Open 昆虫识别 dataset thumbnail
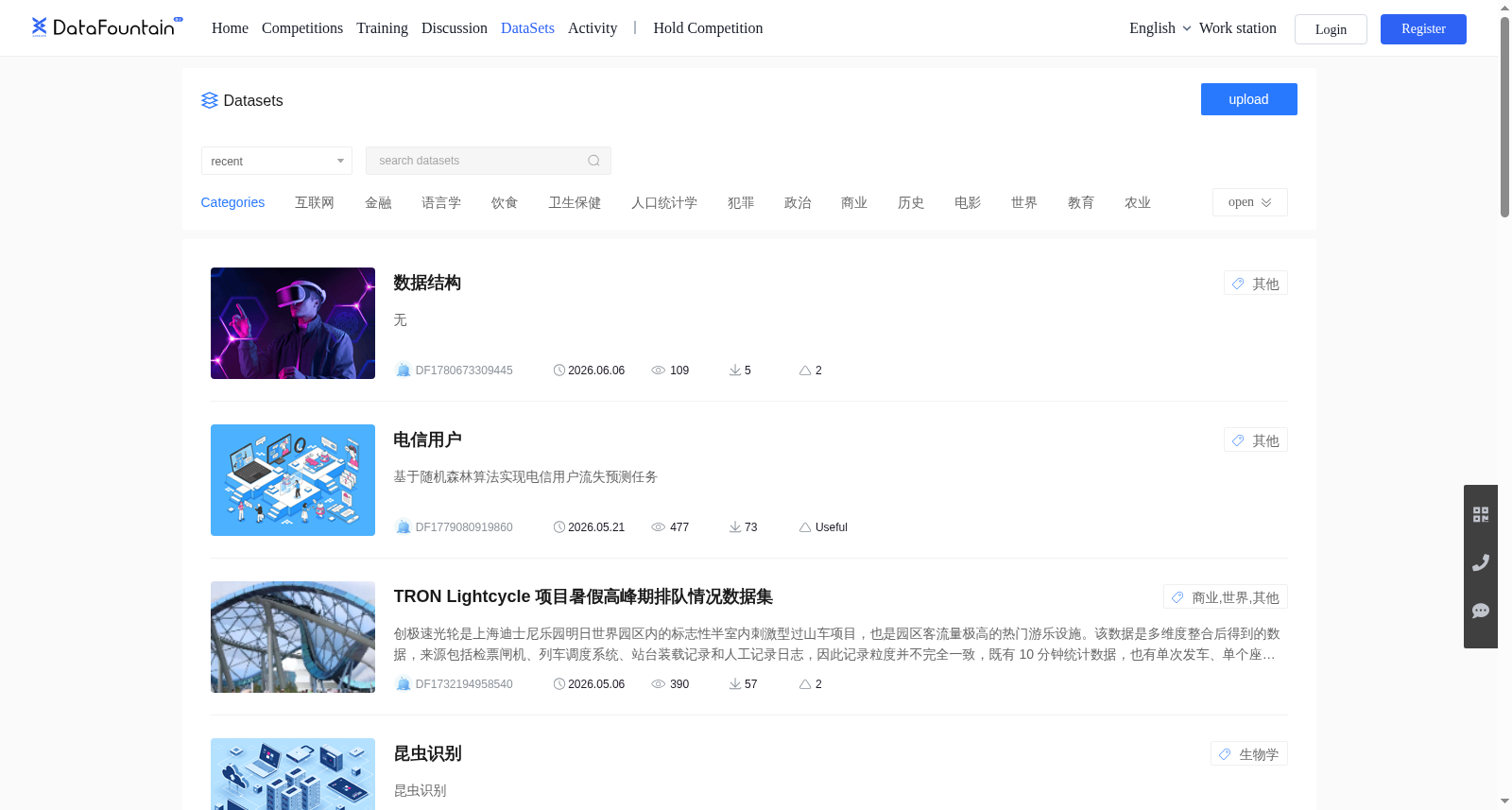 (x=293, y=774)
